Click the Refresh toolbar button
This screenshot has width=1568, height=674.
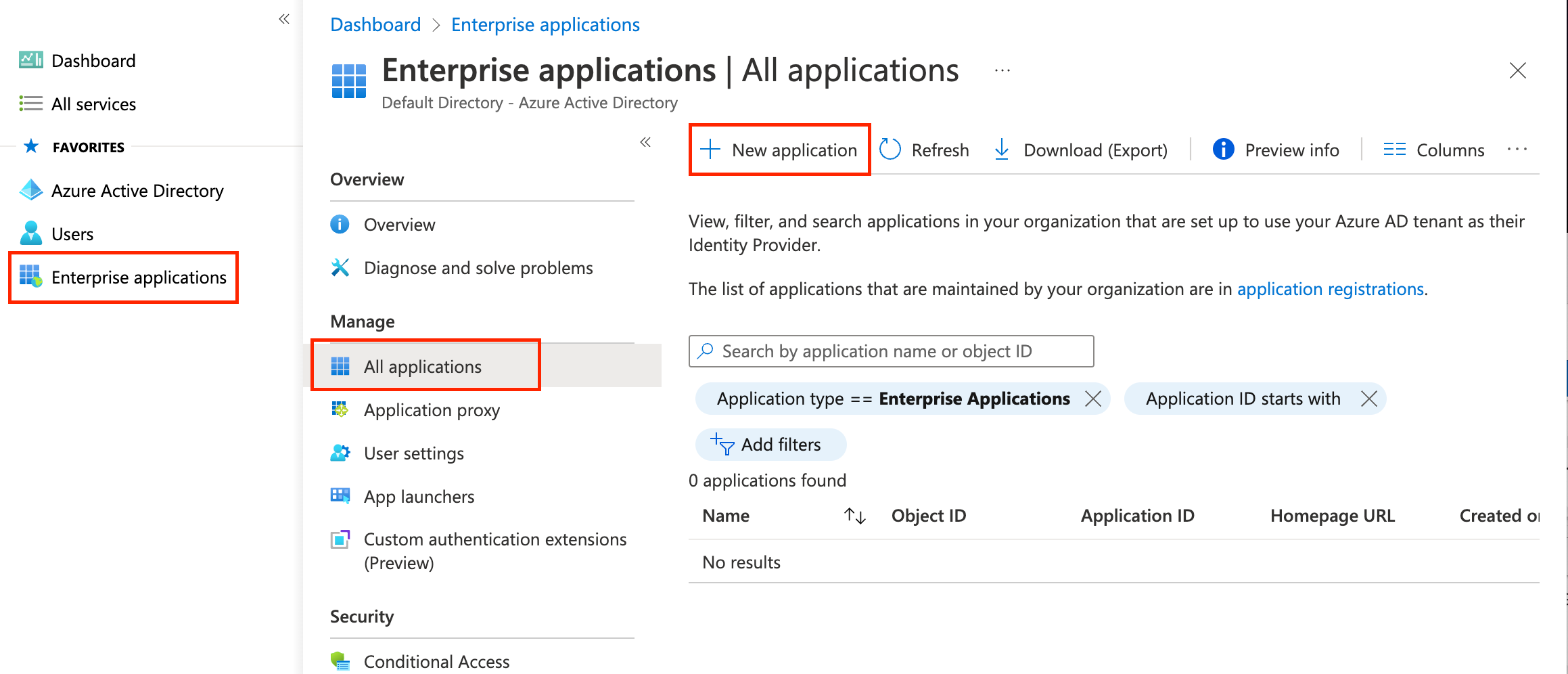pos(924,150)
